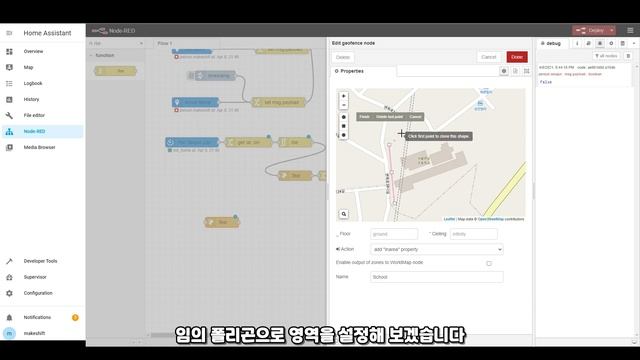Select the rectangle draw tool on map
Image resolution: width=640 pixels, height=360 pixels.
(344, 126)
